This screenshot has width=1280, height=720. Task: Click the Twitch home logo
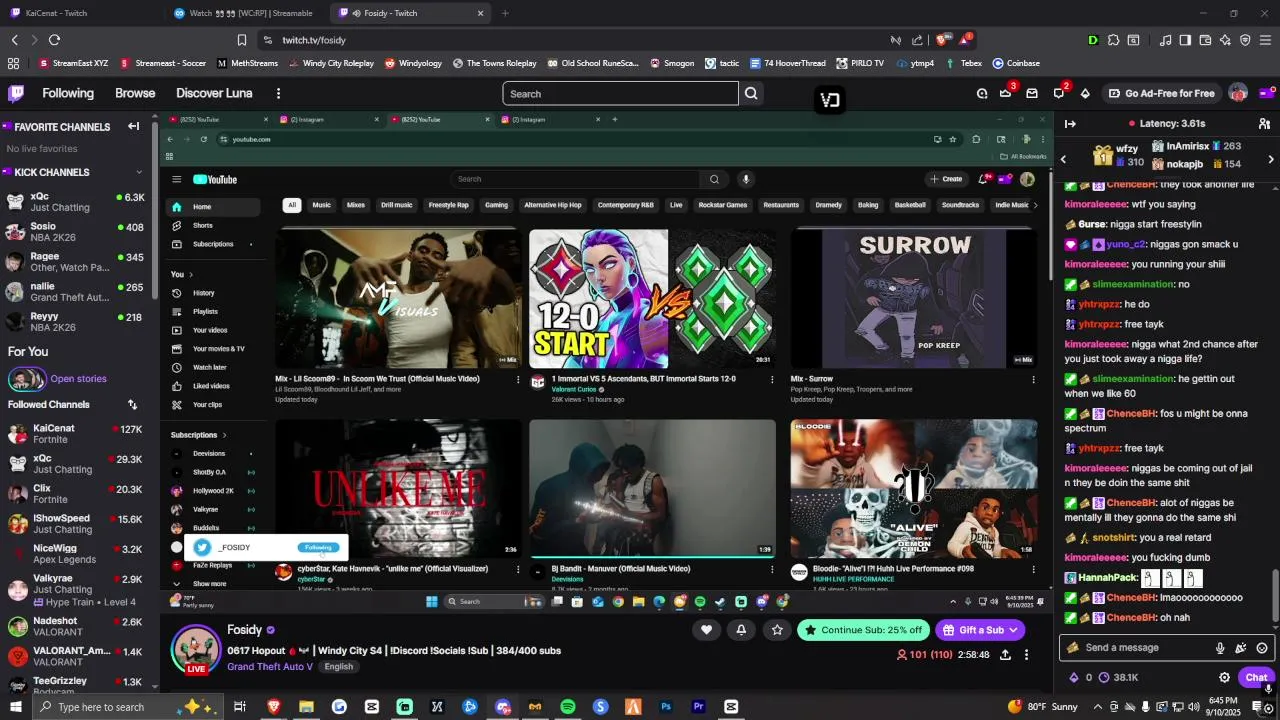(16, 93)
